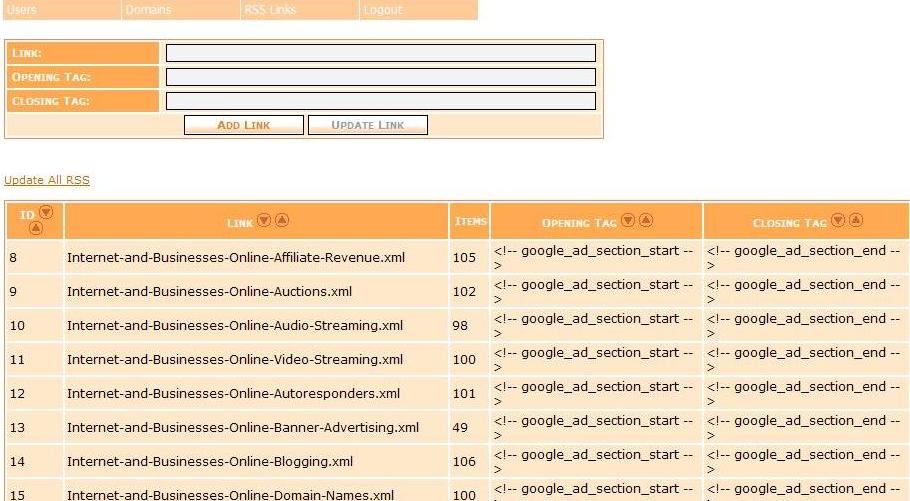Sort Closing Tag column descending icon
910x501 pixels.
click(838, 220)
